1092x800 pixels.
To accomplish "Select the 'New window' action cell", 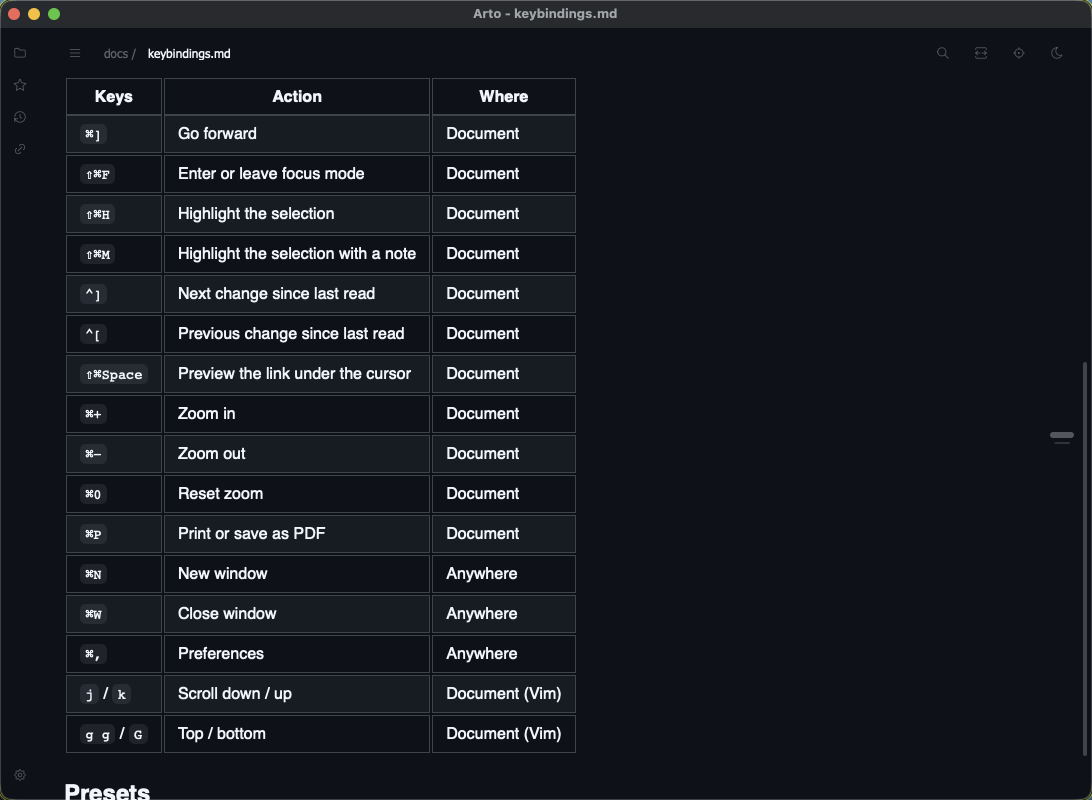I will [297, 574].
